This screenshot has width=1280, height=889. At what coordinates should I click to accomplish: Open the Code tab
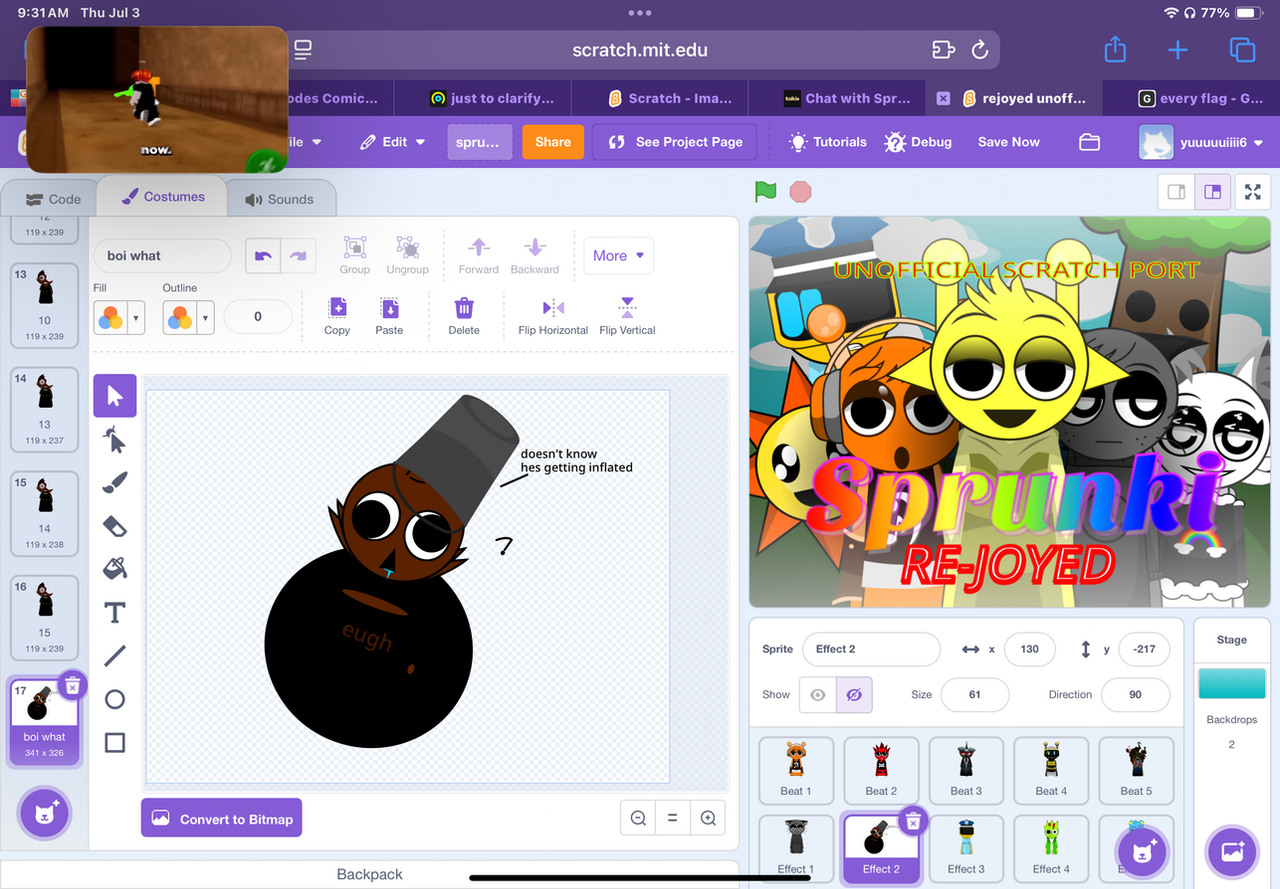tap(53, 199)
